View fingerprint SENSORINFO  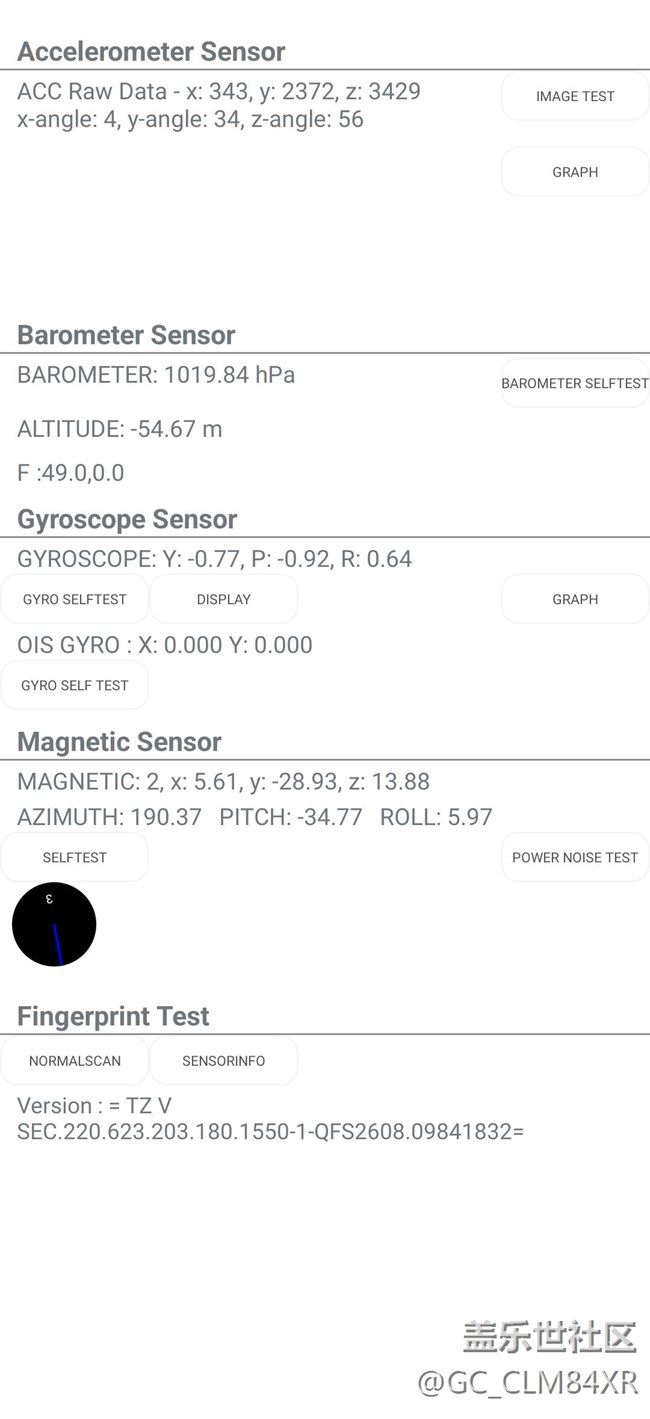(x=224, y=1061)
